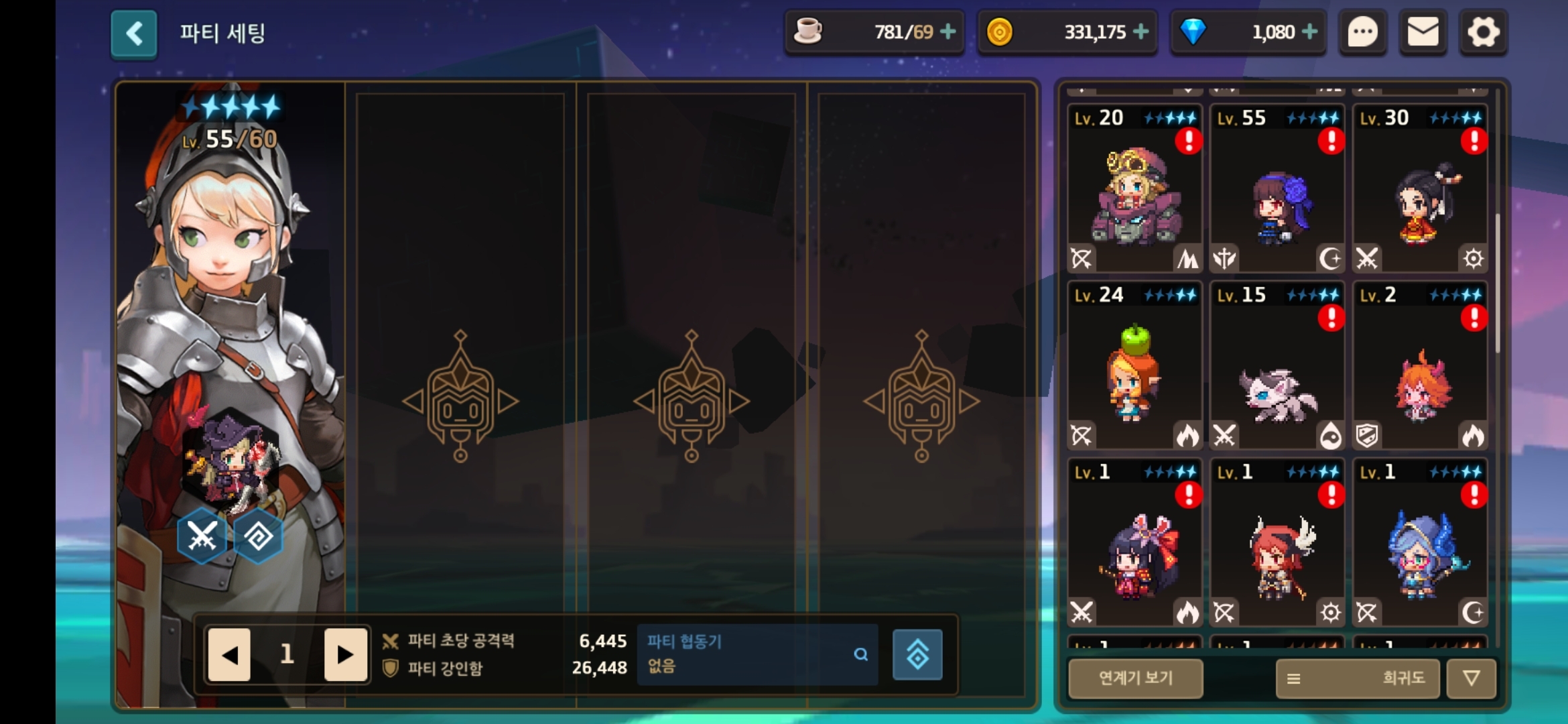Toggle sort order with the triangle button
The image size is (1568, 724).
[x=1471, y=678]
